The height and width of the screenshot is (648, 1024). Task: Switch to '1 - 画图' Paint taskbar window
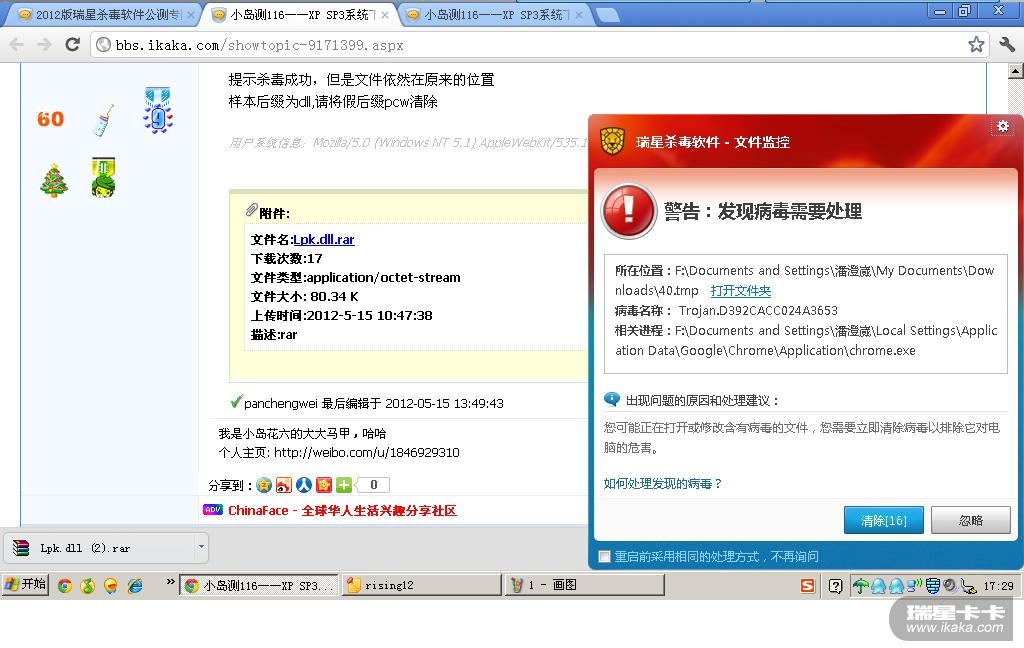click(x=584, y=585)
